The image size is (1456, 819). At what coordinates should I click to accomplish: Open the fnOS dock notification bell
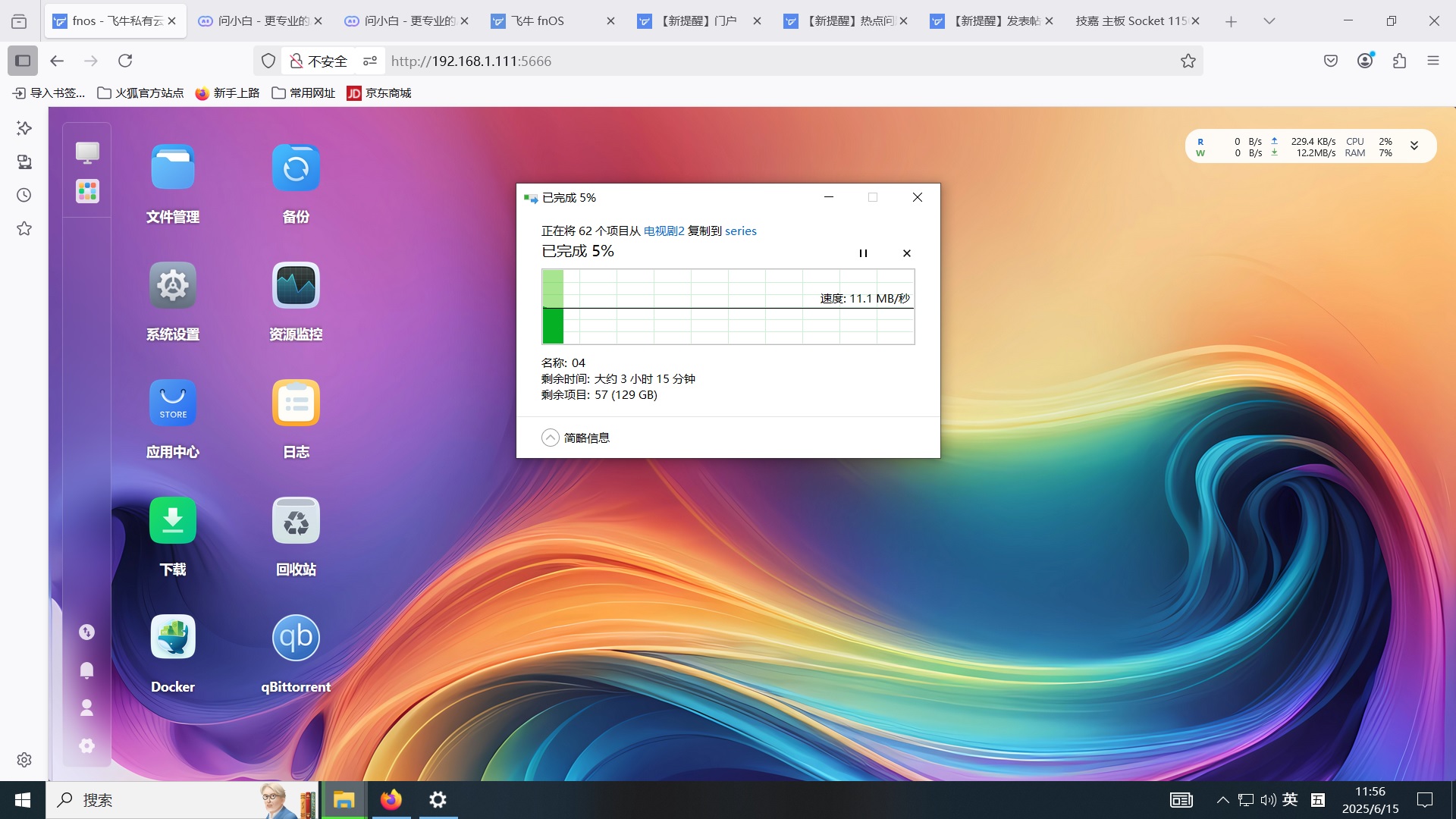click(86, 670)
